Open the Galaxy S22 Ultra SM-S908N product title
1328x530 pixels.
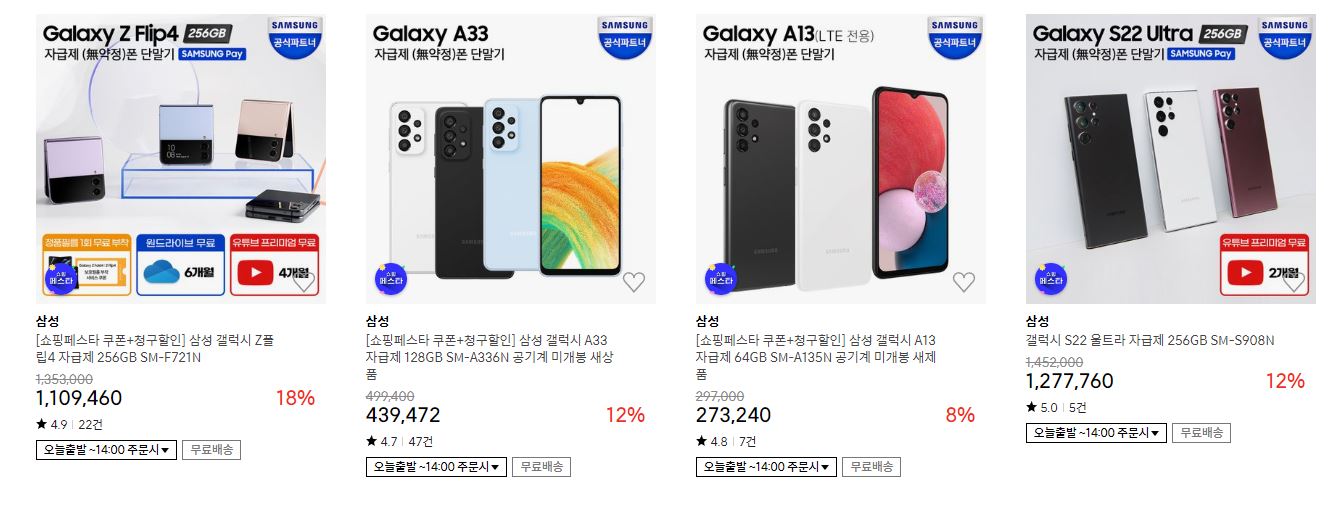point(1150,340)
